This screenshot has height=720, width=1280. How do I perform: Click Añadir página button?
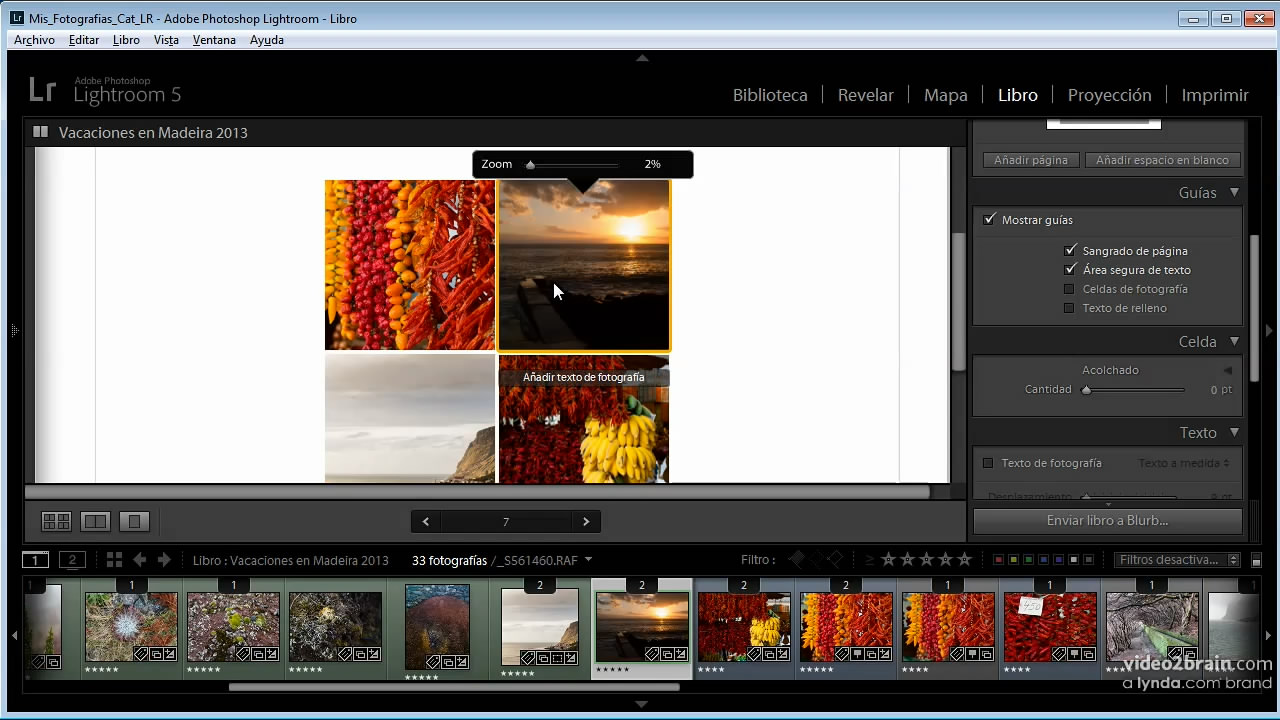(x=1030, y=160)
